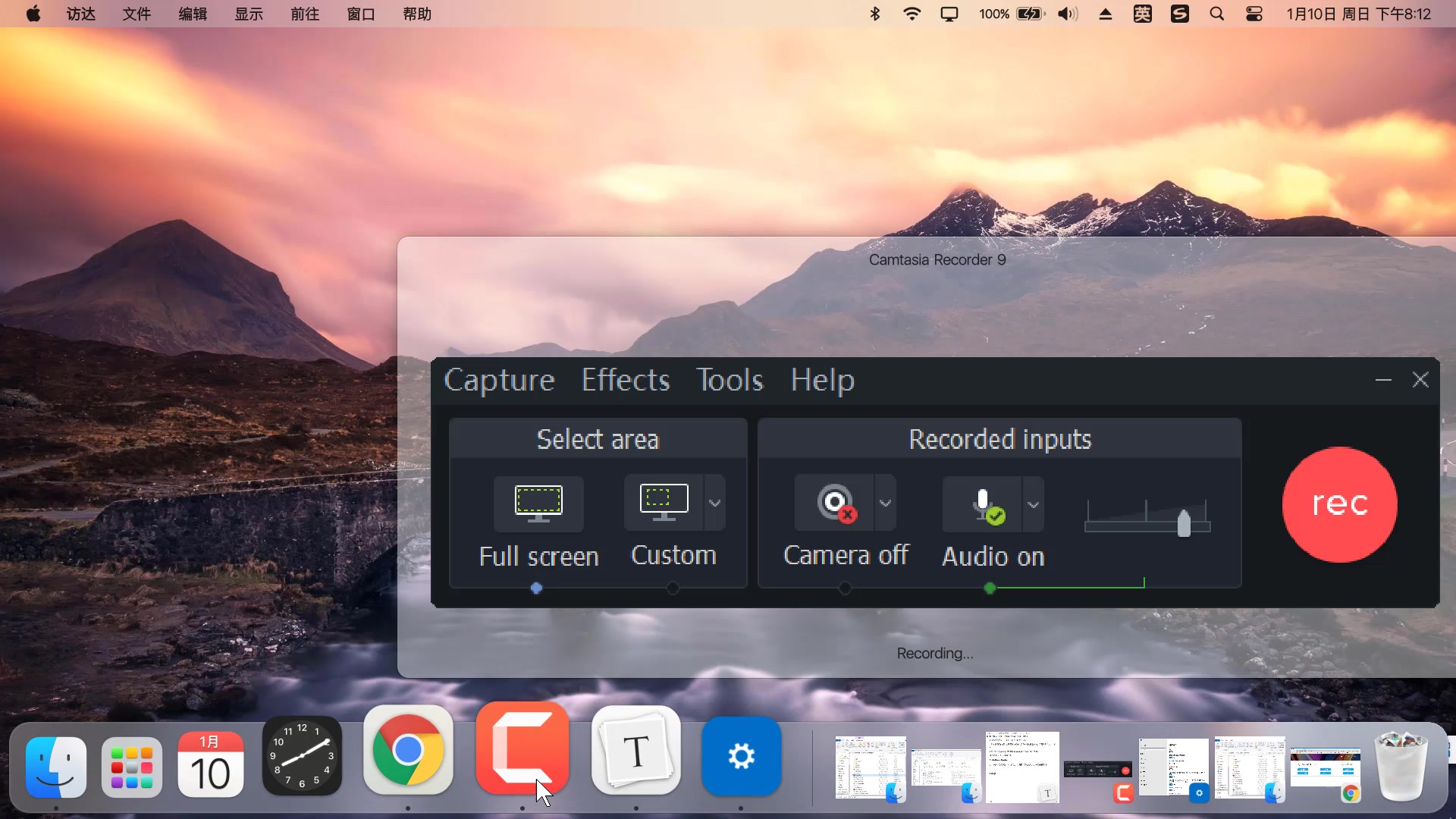Open the camera options dropdown arrow

tap(885, 504)
